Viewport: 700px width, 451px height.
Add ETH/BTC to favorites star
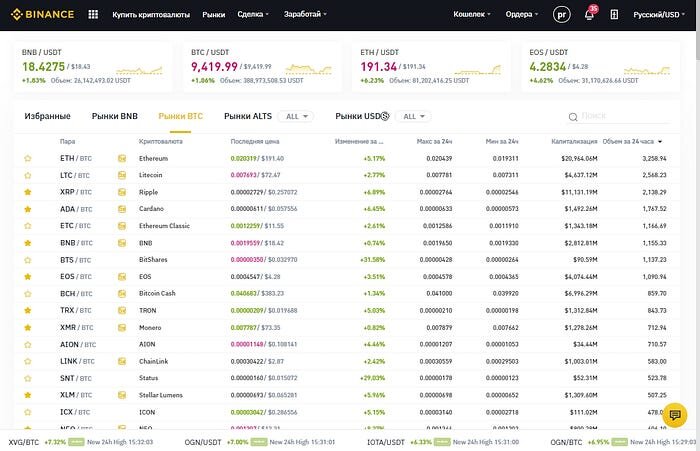click(28, 158)
